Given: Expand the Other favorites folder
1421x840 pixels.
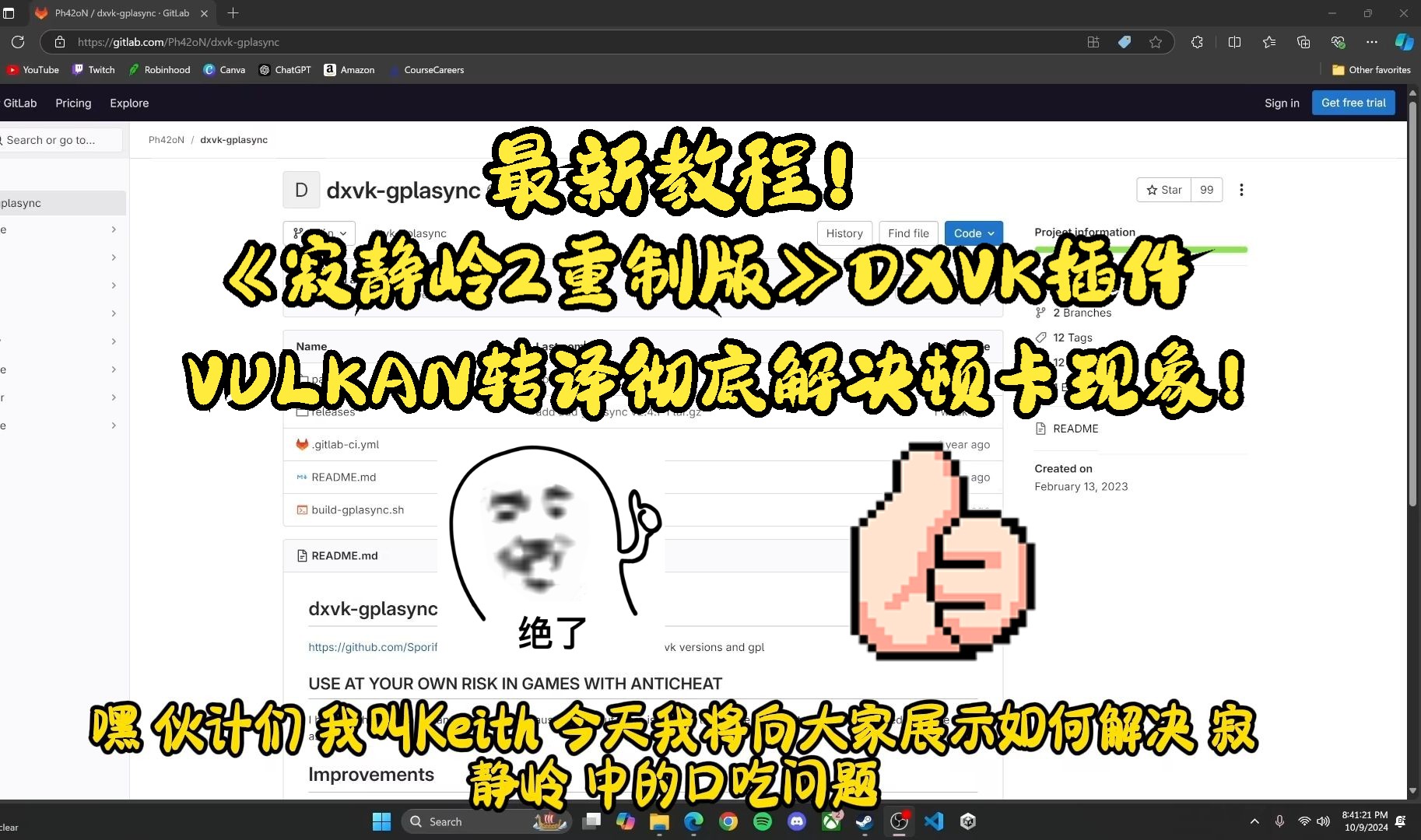Looking at the screenshot, I should 1370,69.
